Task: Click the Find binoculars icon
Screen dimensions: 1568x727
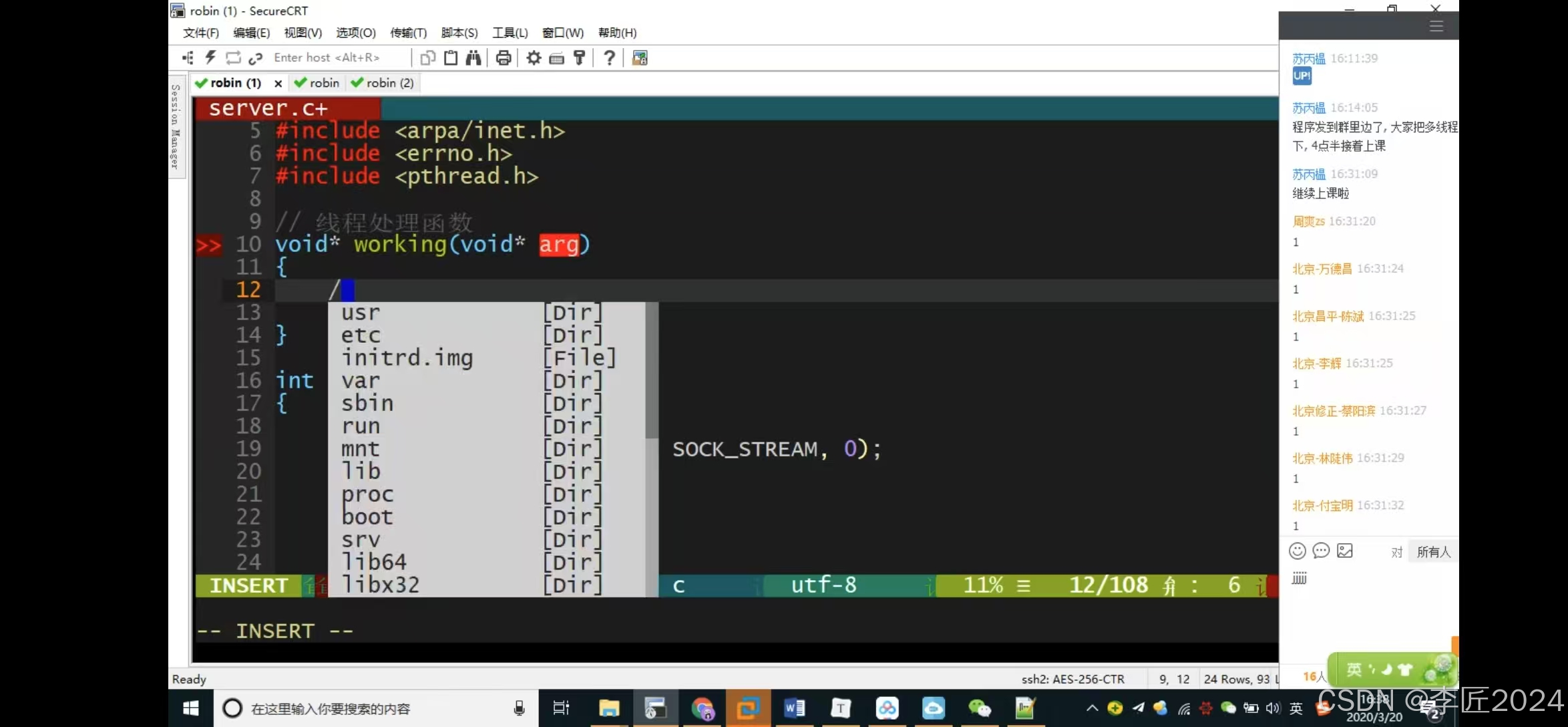Action: [x=473, y=57]
